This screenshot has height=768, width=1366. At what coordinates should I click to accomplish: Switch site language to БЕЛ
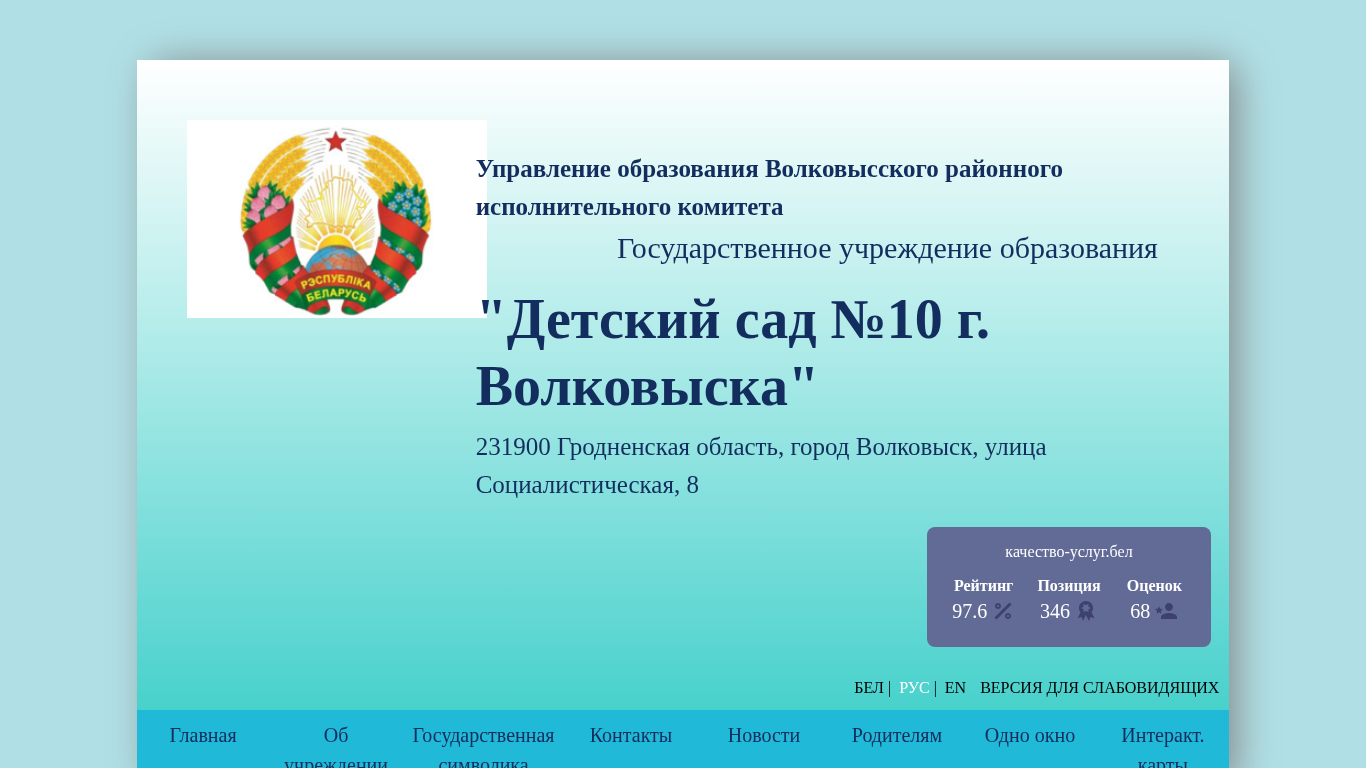(868, 688)
